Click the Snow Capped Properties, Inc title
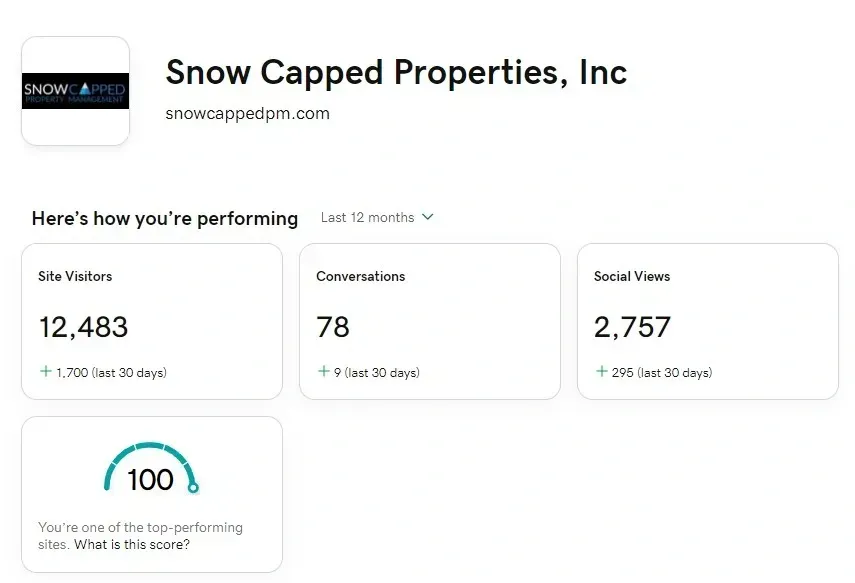This screenshot has width=855, height=583. pyautogui.click(x=396, y=73)
